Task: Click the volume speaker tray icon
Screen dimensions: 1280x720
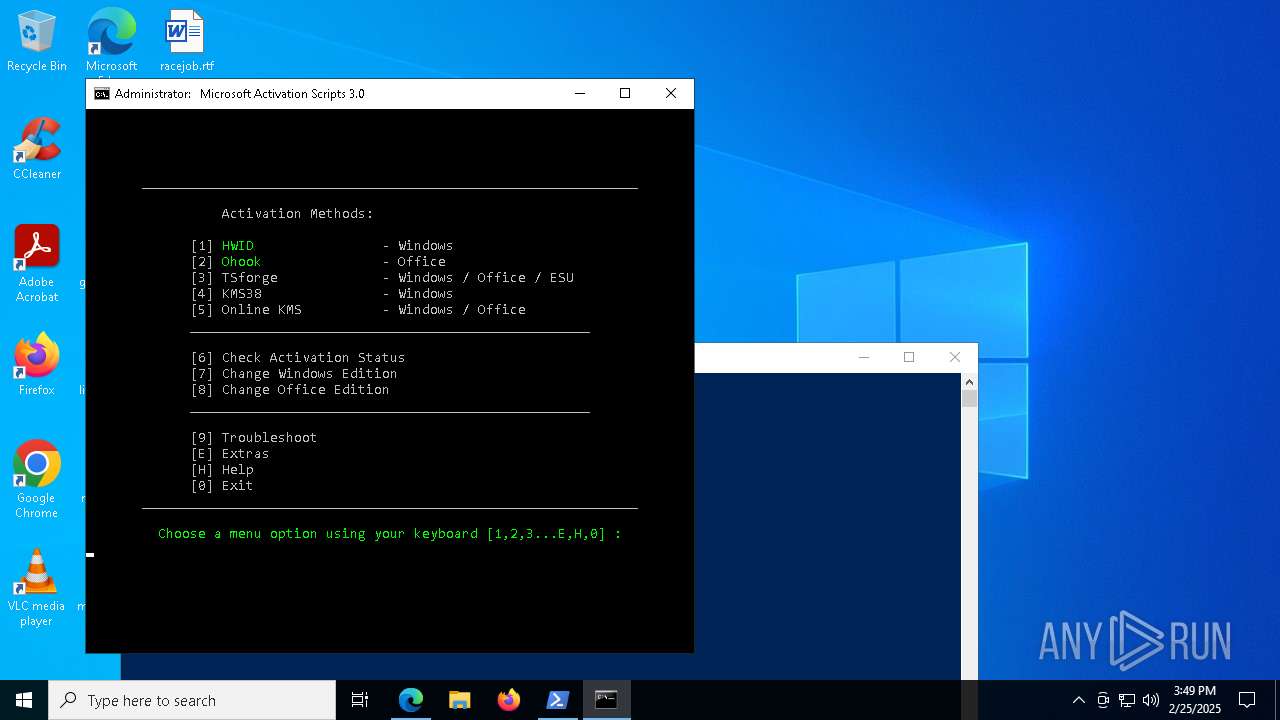Action: coord(1151,700)
